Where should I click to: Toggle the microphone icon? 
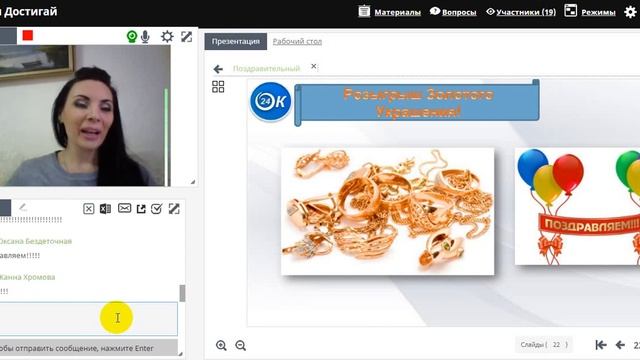[x=145, y=37]
